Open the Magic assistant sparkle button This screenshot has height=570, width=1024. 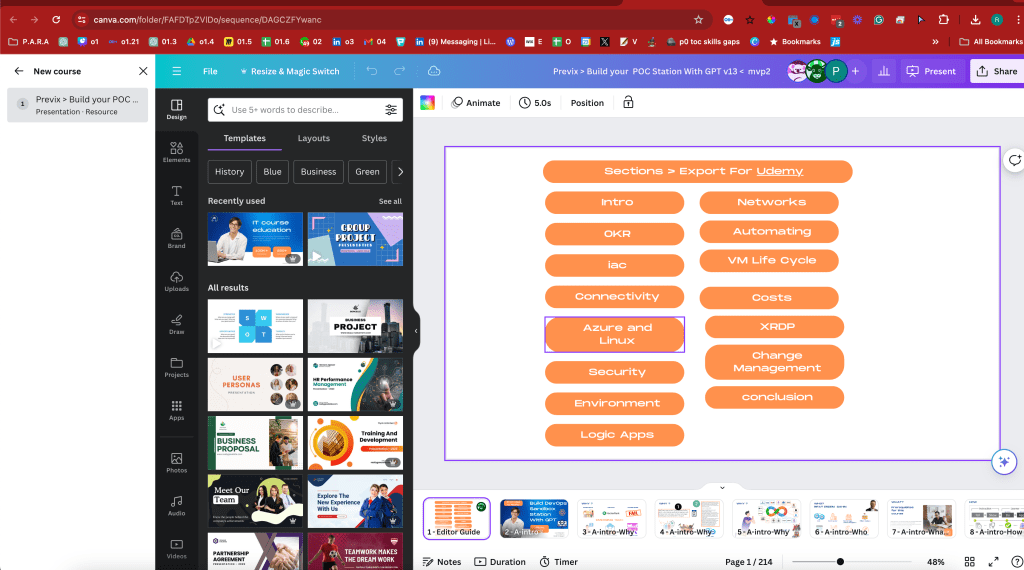(x=1004, y=462)
